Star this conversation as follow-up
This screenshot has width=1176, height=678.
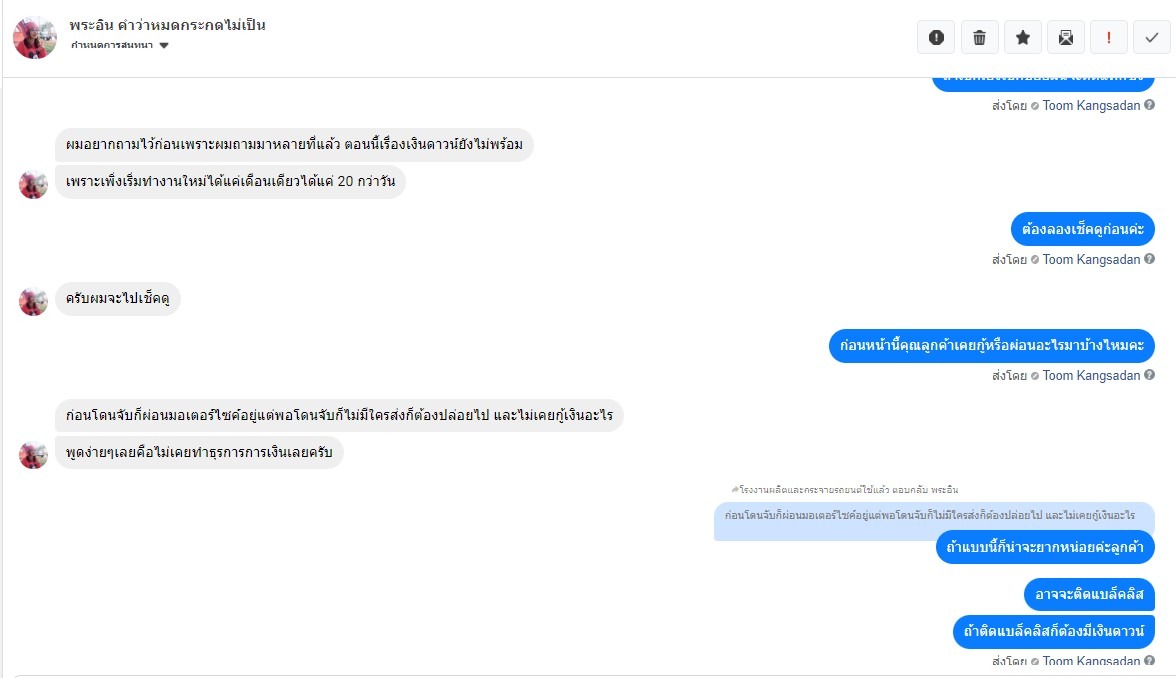click(1023, 37)
